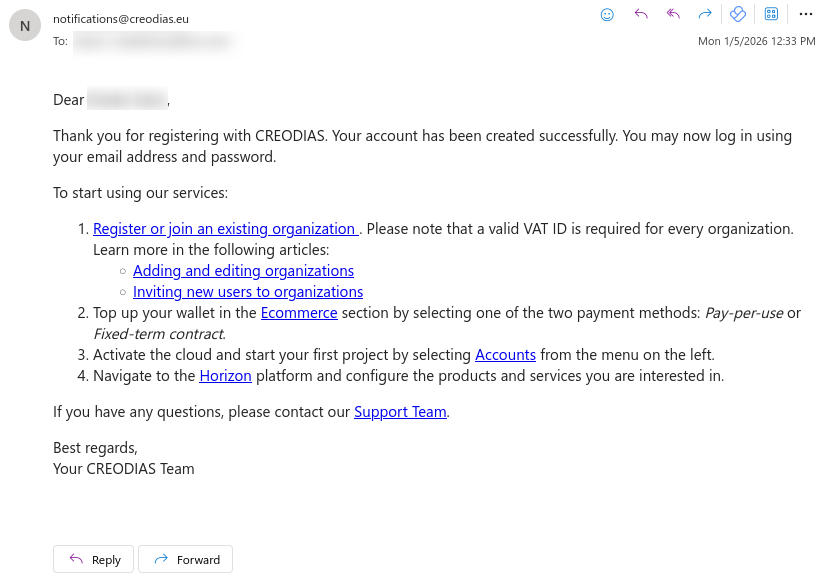Click the message date Mon 1/5/2026

756,41
